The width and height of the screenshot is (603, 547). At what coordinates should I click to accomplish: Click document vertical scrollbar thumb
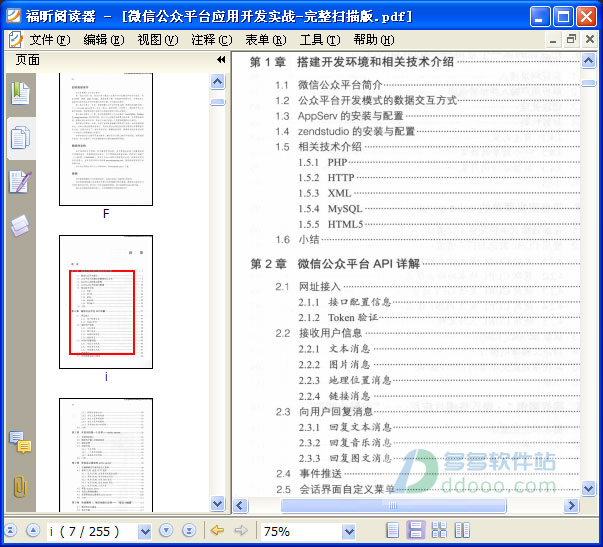pos(589,83)
